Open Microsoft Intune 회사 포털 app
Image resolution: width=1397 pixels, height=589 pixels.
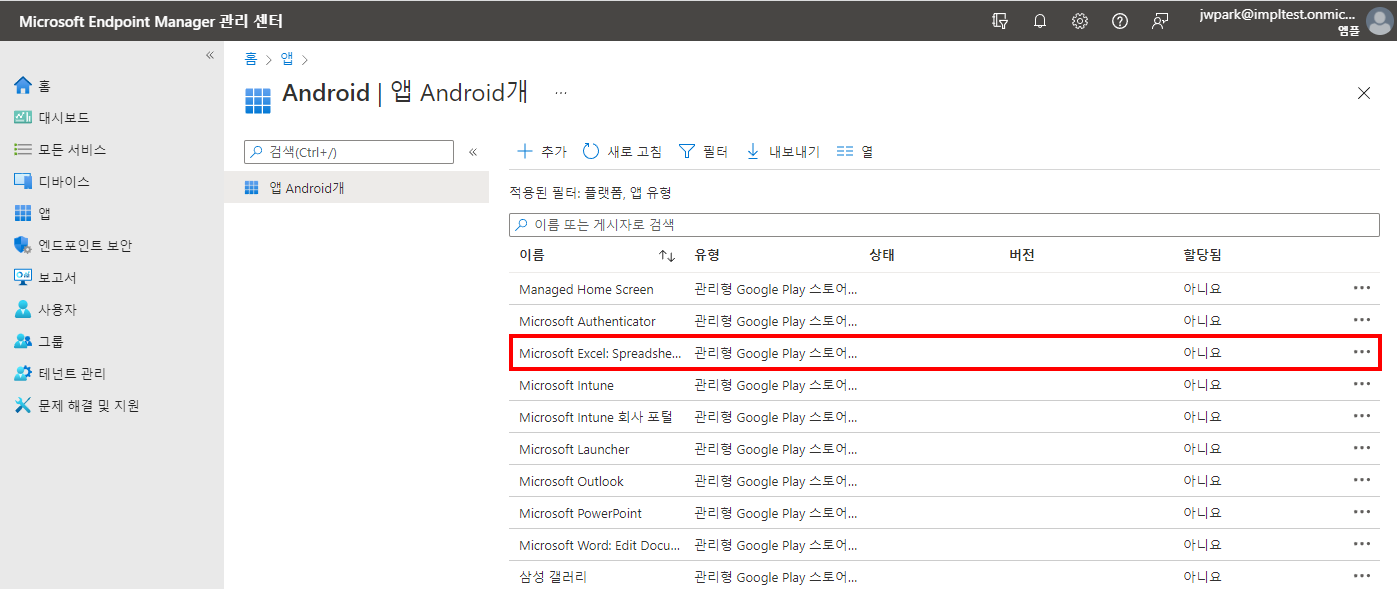596,418
